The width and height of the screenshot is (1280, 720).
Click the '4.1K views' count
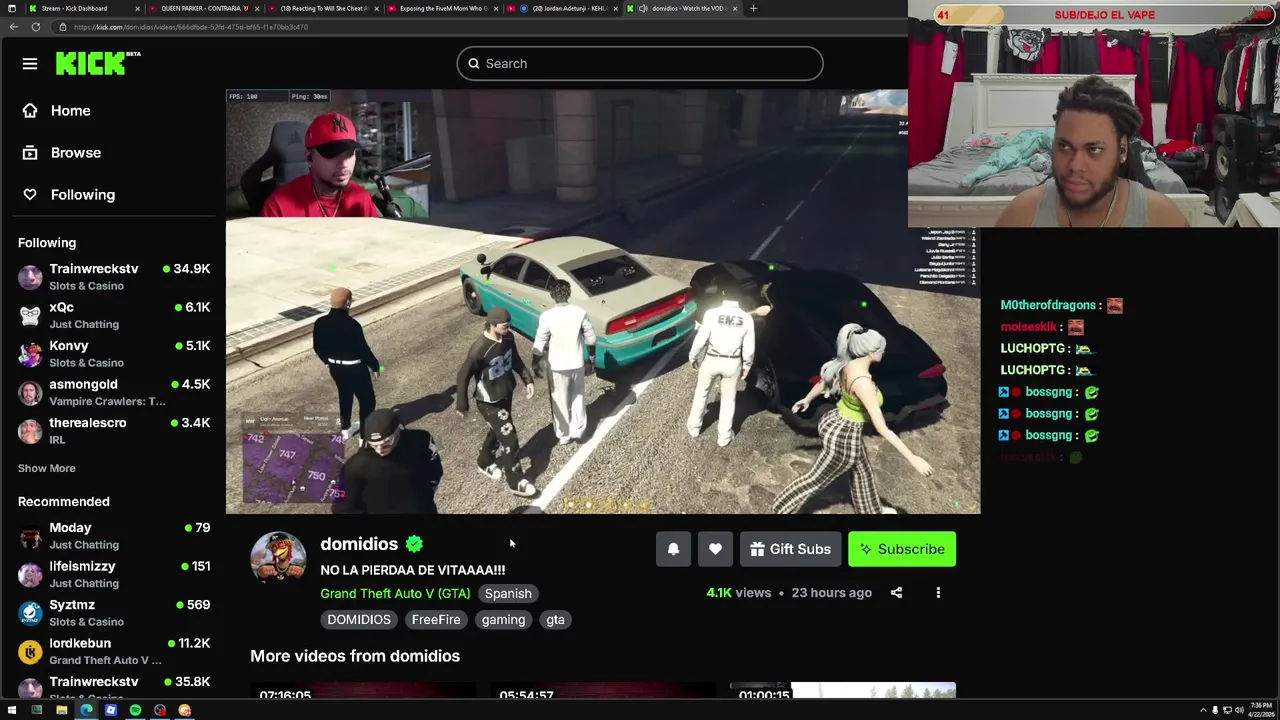738,593
